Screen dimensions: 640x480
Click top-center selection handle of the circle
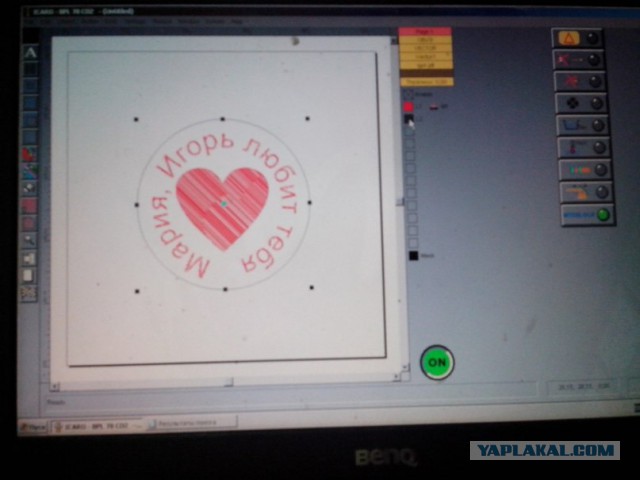click(222, 119)
